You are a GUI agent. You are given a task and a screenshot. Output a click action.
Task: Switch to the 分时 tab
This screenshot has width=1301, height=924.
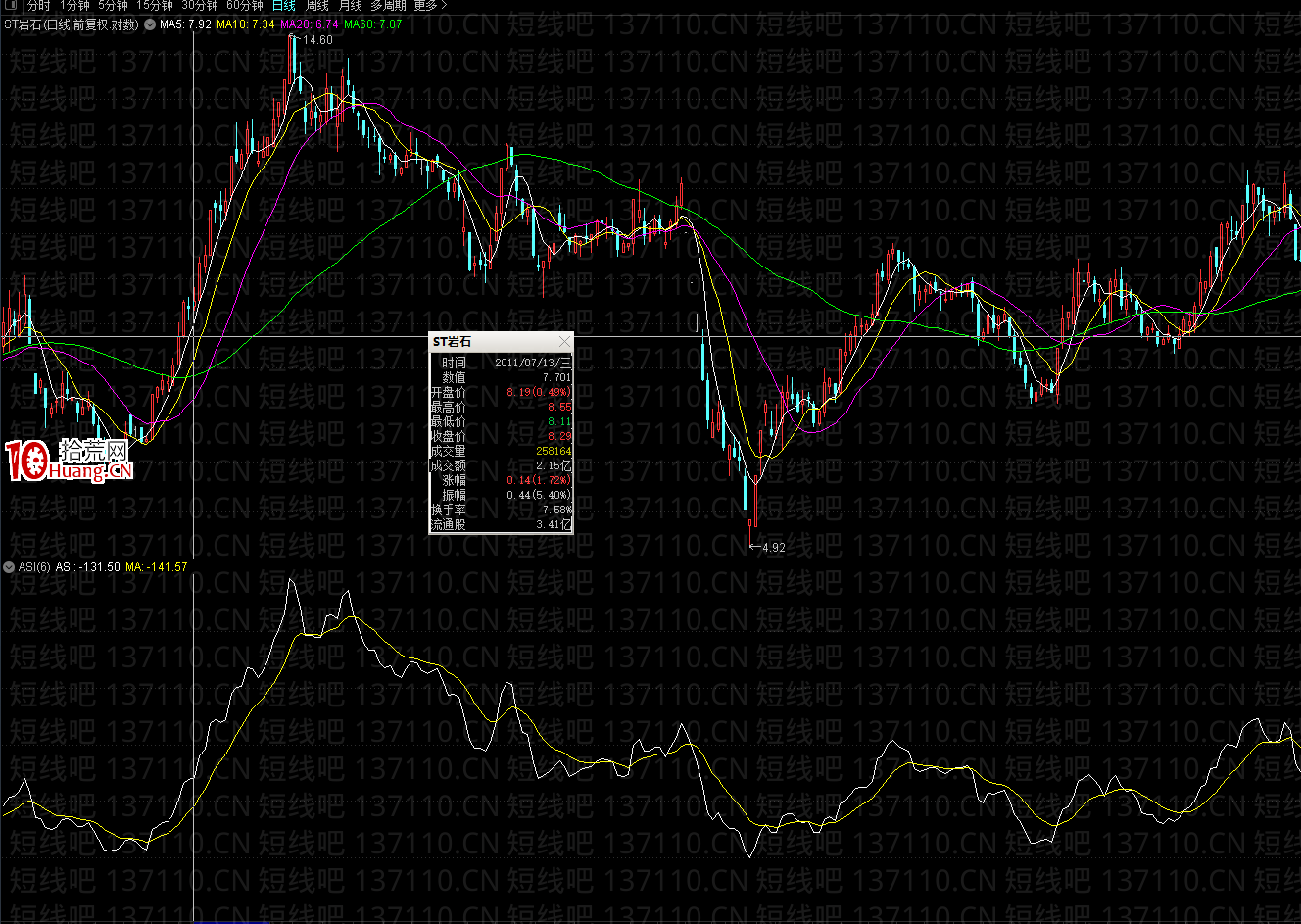pos(38,6)
